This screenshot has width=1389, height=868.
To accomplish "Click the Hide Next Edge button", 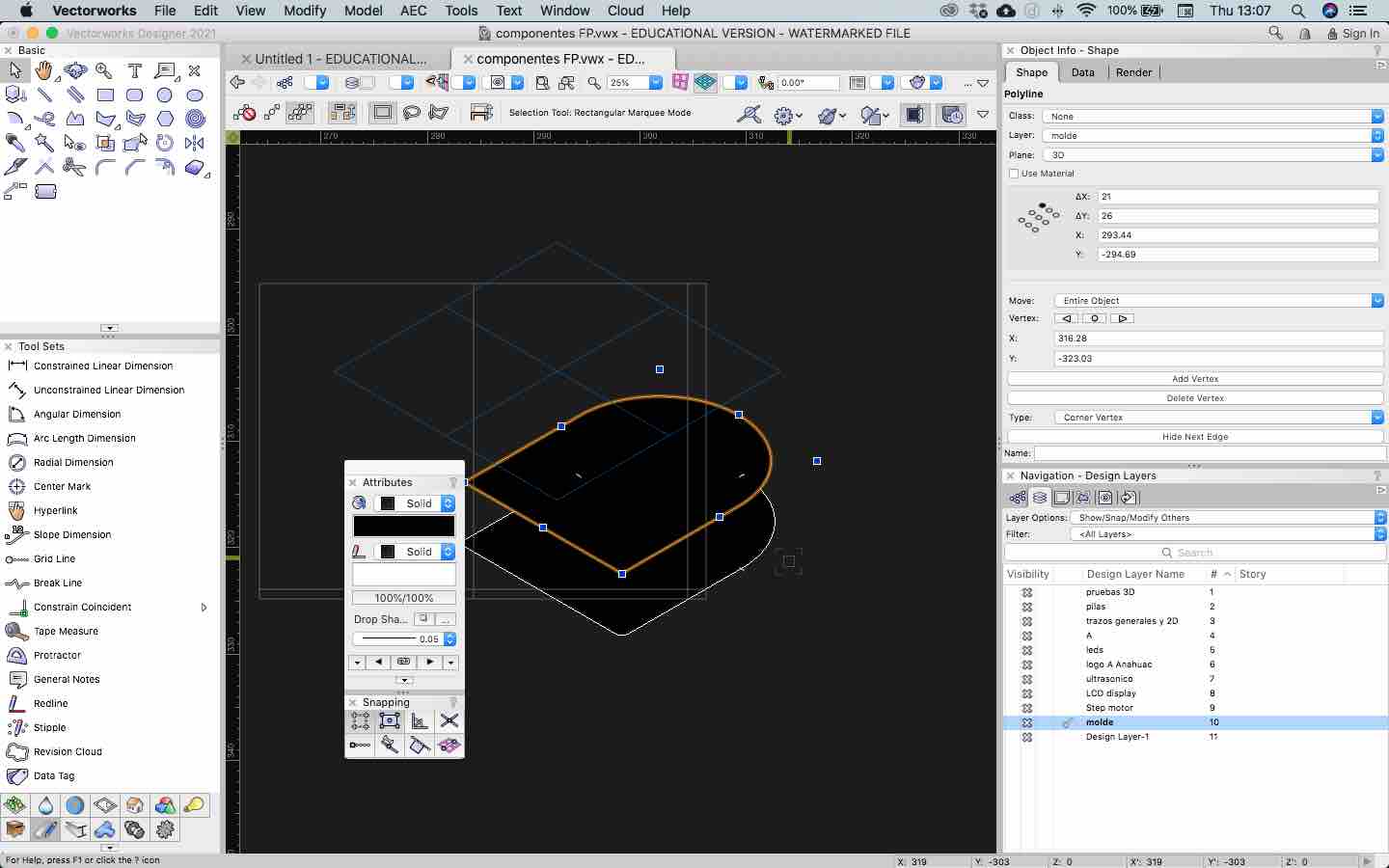I will point(1195,437).
